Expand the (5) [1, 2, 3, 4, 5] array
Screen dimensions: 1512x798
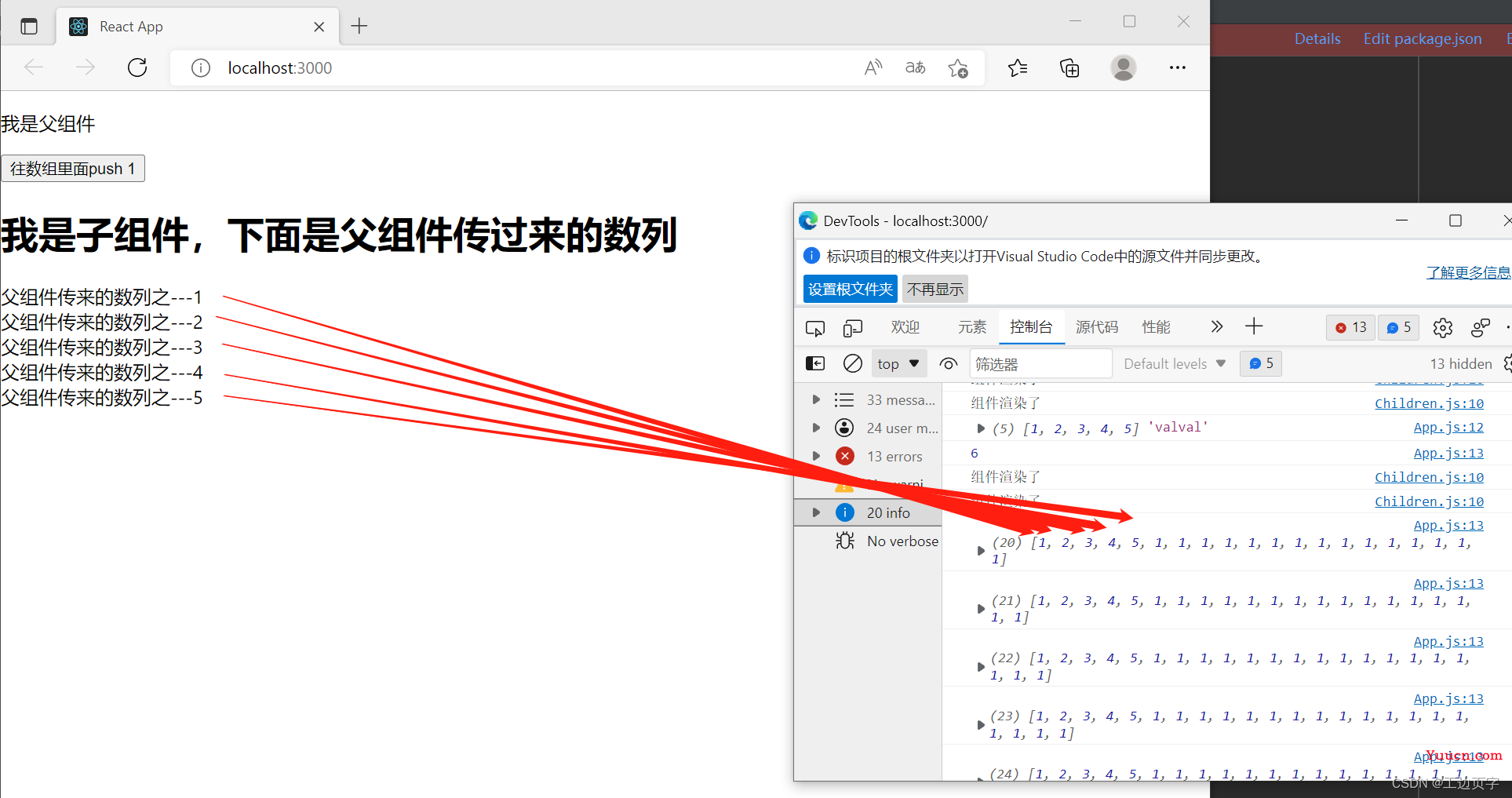(x=981, y=428)
